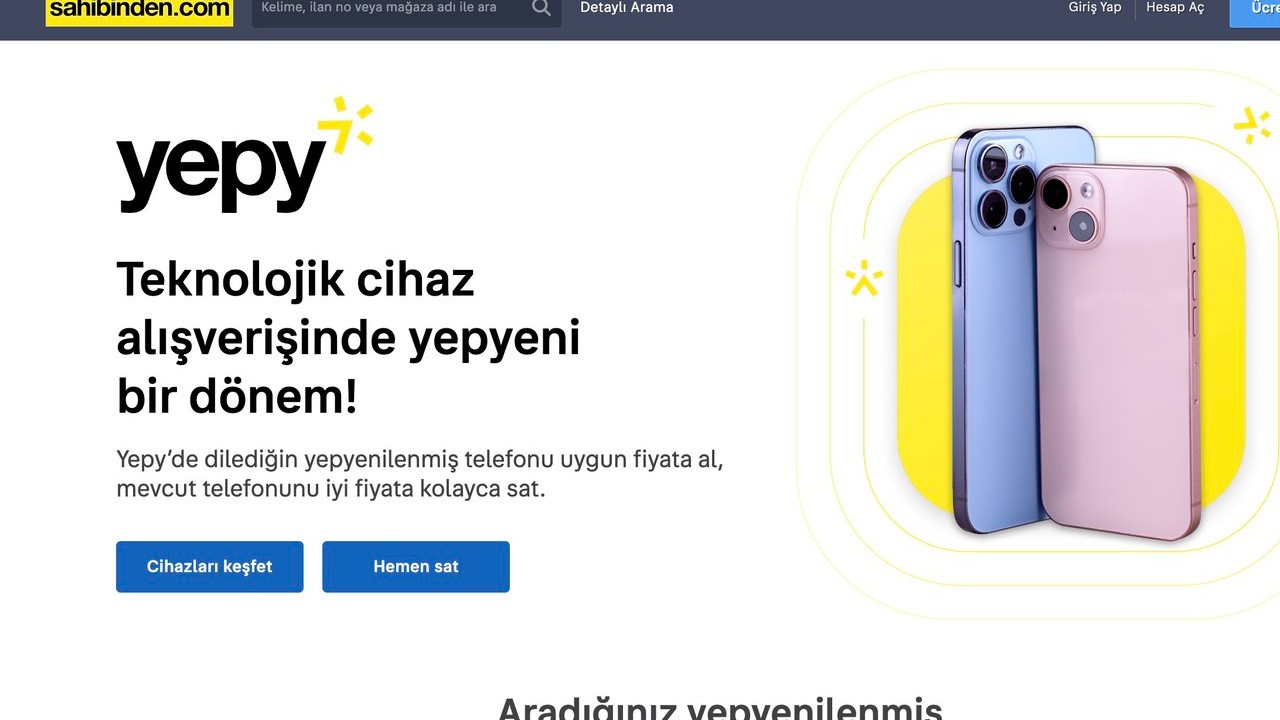
Task: Click the Cihazları keşfet button
Action: pos(210,567)
